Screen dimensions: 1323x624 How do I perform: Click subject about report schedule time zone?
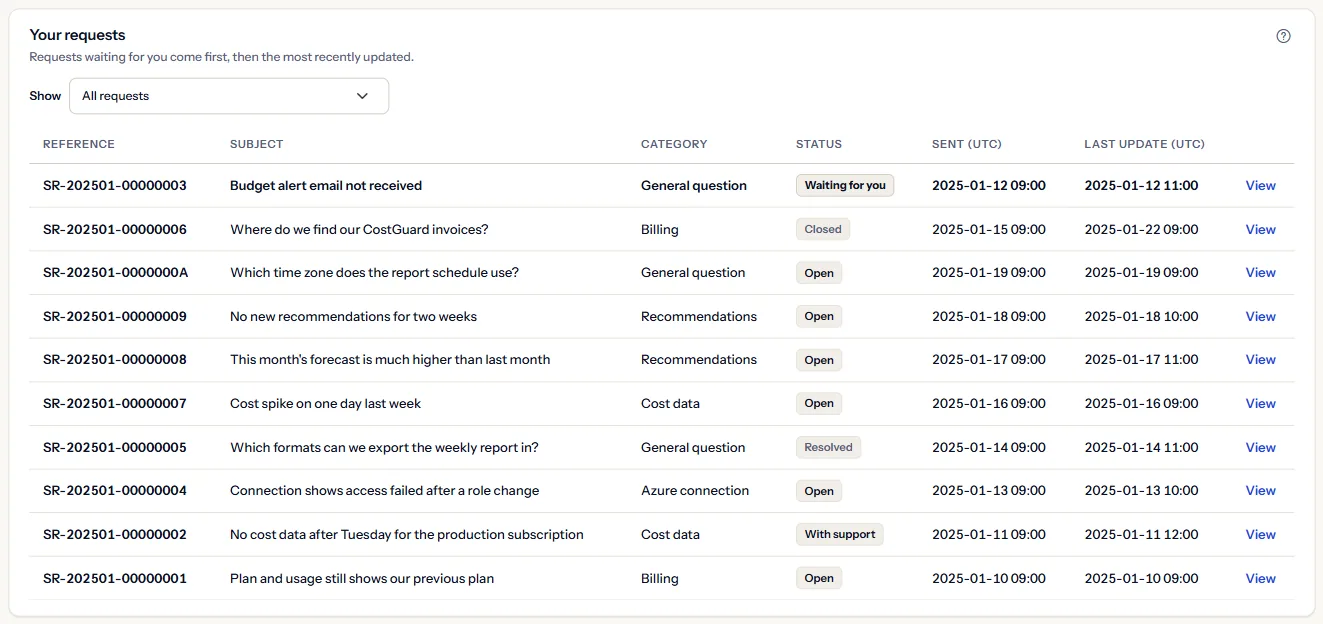point(374,272)
